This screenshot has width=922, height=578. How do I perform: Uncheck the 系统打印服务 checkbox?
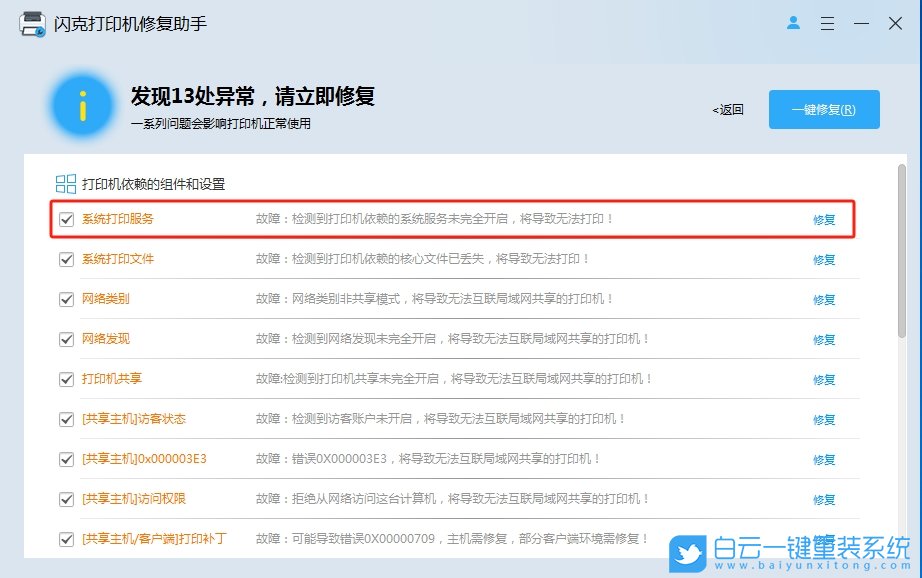point(65,218)
